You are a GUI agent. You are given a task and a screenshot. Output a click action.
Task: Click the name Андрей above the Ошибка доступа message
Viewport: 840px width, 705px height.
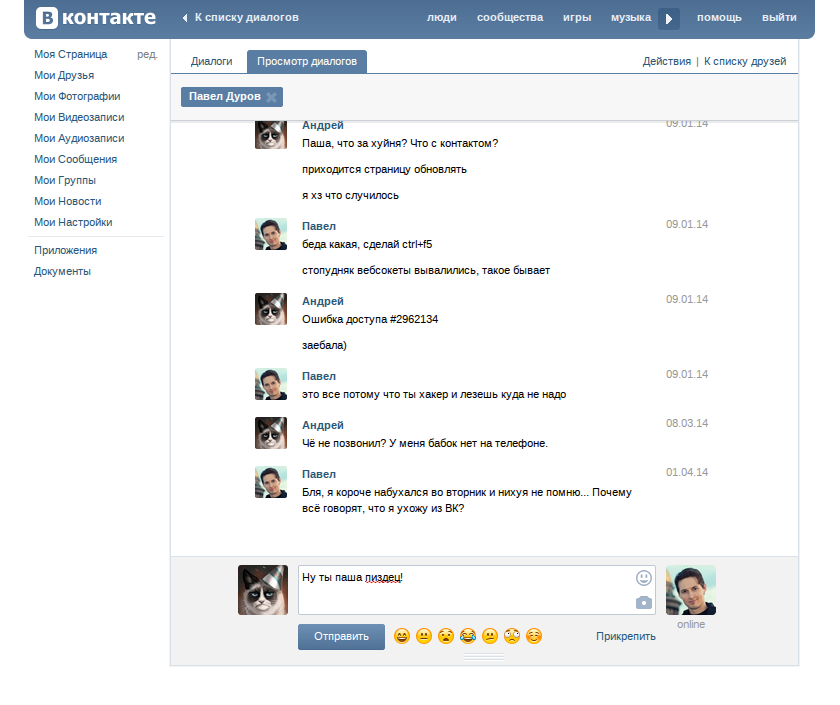[322, 301]
